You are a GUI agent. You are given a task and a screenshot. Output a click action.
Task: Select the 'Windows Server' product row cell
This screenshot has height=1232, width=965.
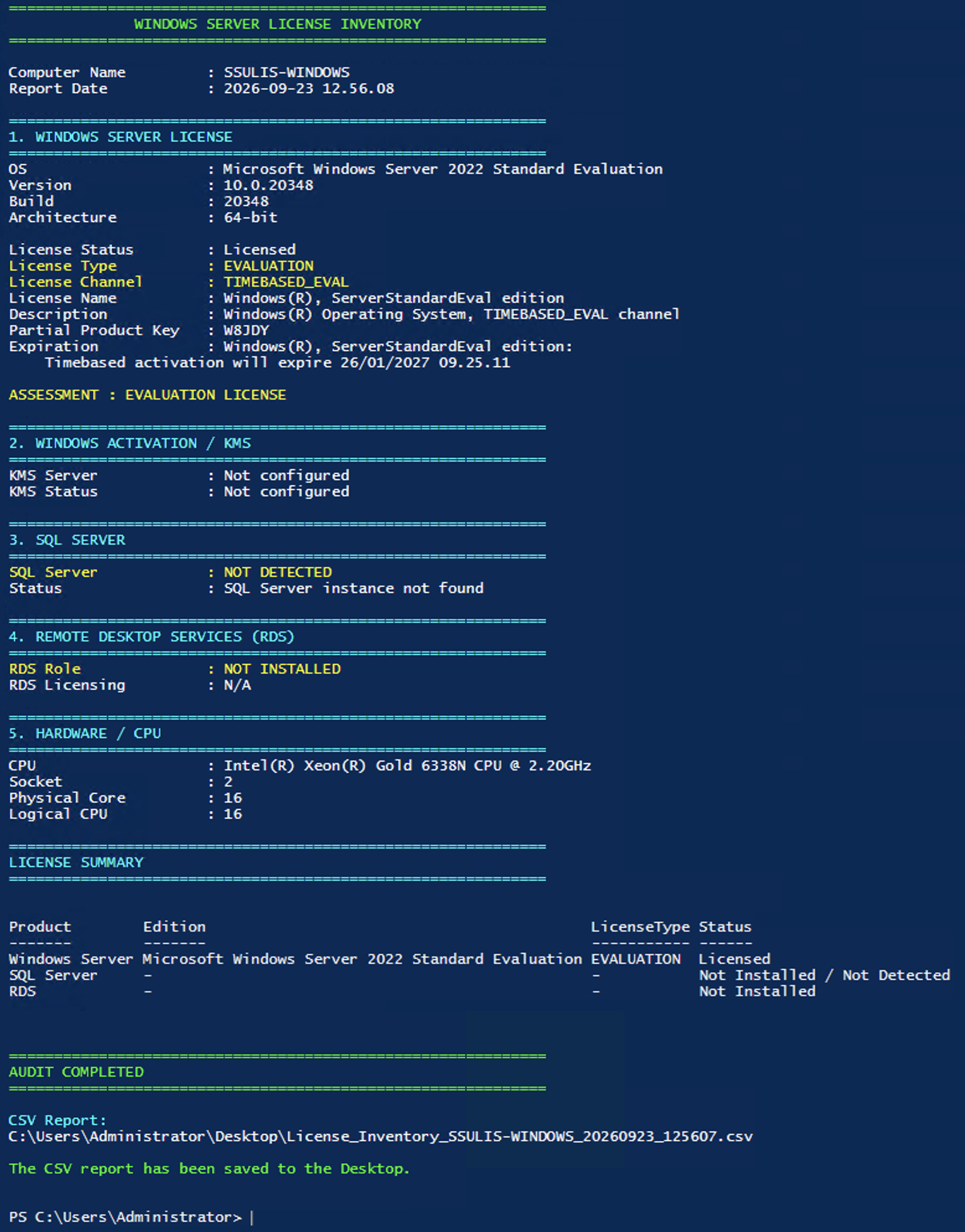coord(71,960)
